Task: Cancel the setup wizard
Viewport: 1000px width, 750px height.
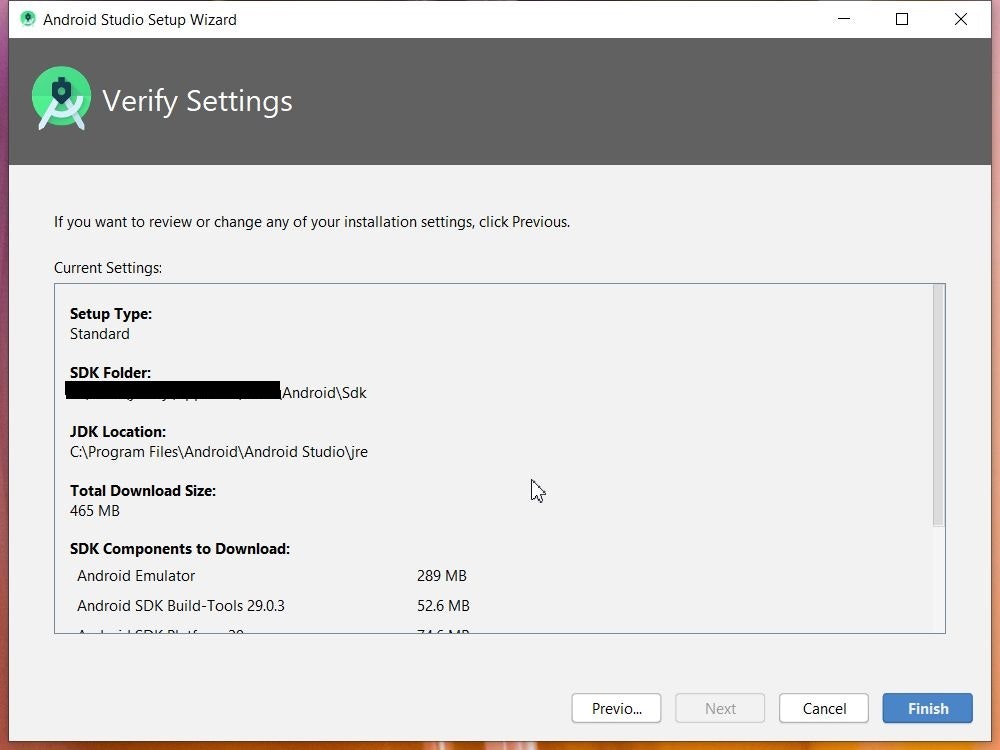Action: [823, 708]
